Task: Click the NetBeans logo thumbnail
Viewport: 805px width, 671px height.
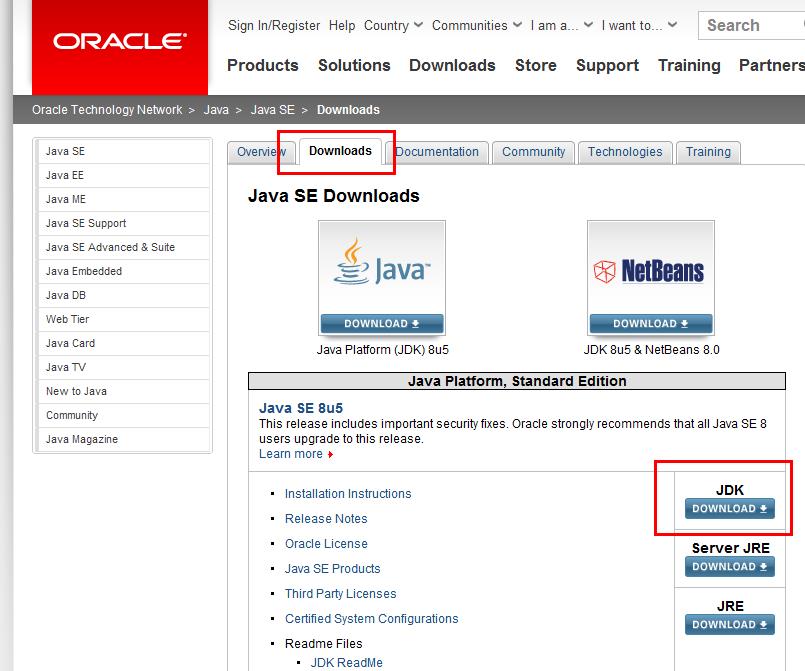Action: click(650, 267)
